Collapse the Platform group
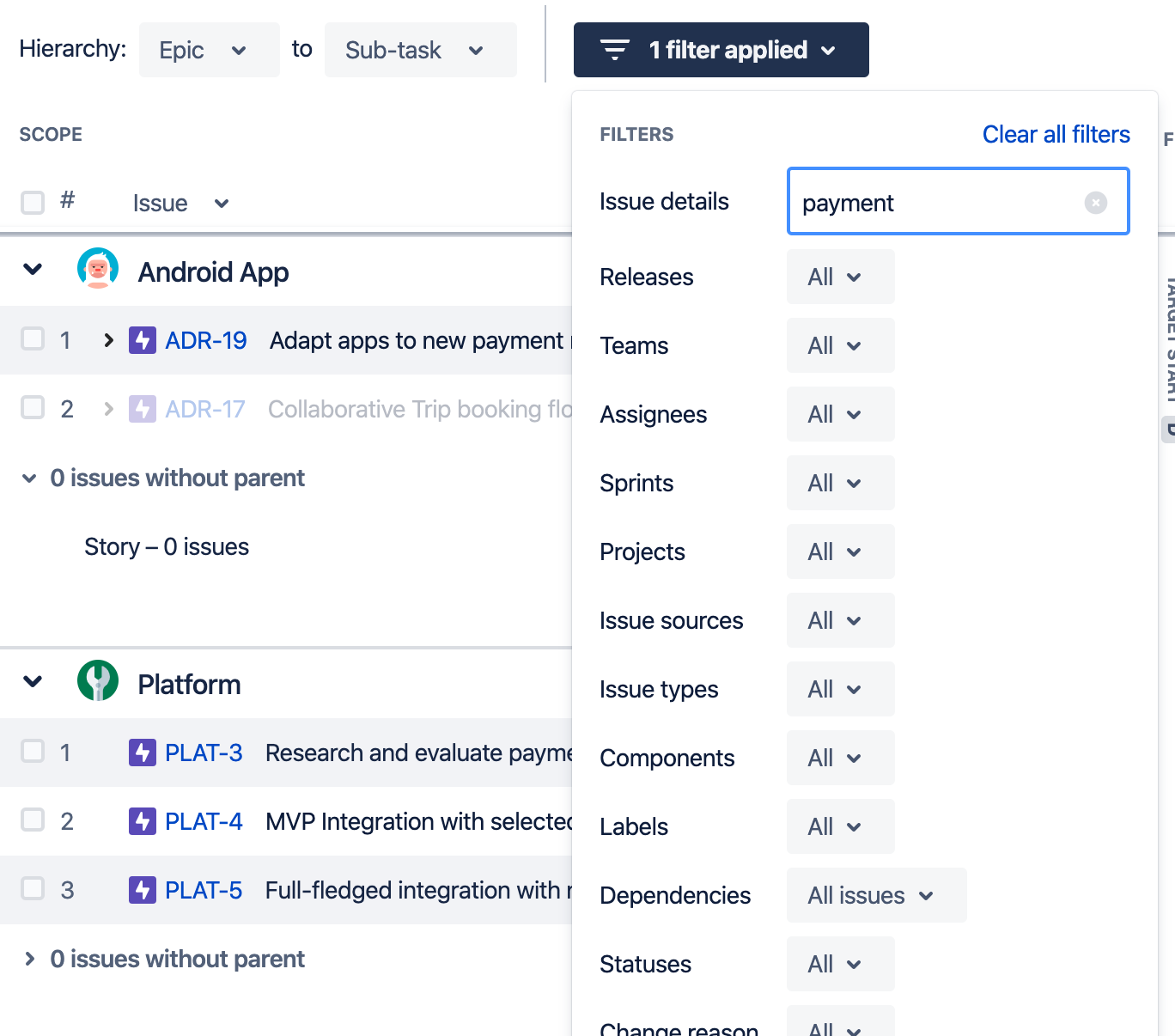The width and height of the screenshot is (1175, 1036). click(x=33, y=682)
